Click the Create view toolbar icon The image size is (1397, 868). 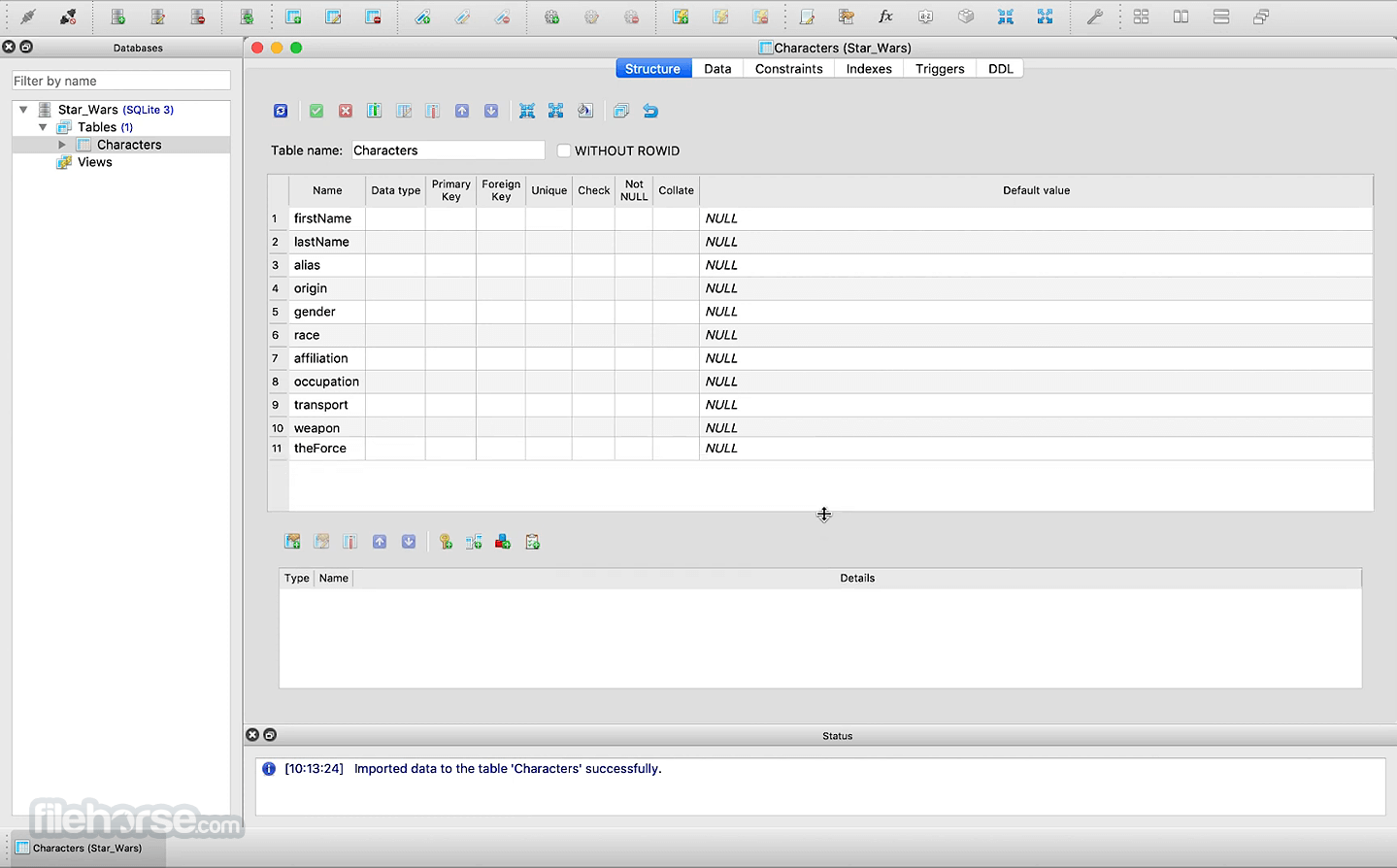(x=681, y=17)
